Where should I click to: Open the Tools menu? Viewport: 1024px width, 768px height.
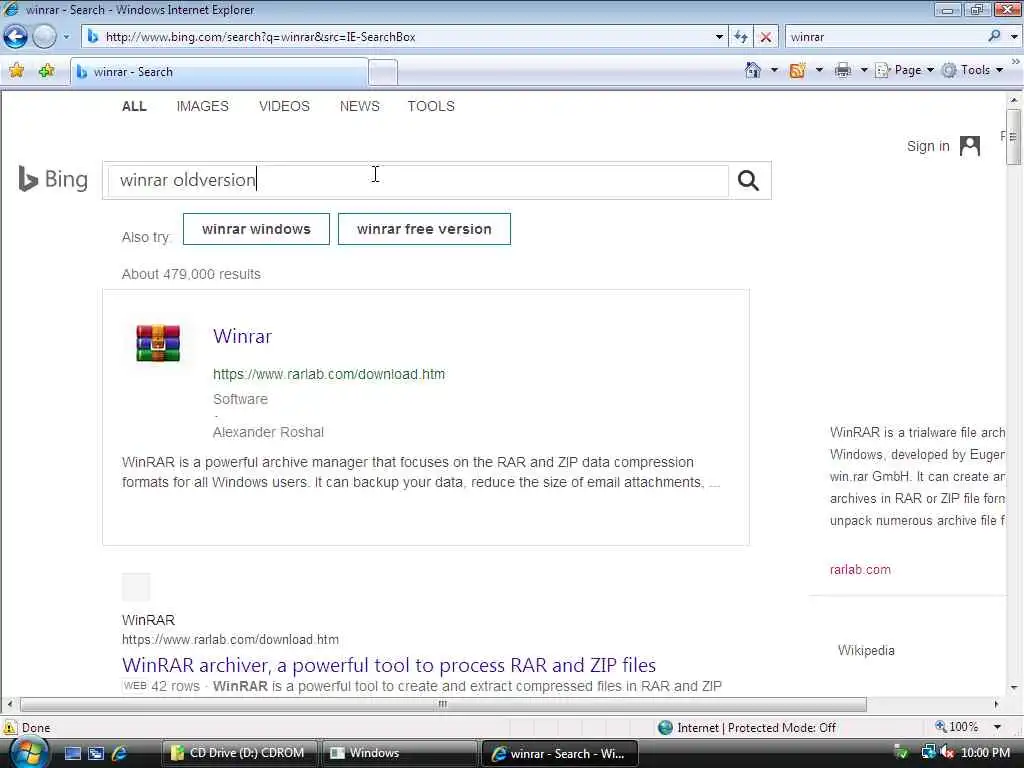972,70
